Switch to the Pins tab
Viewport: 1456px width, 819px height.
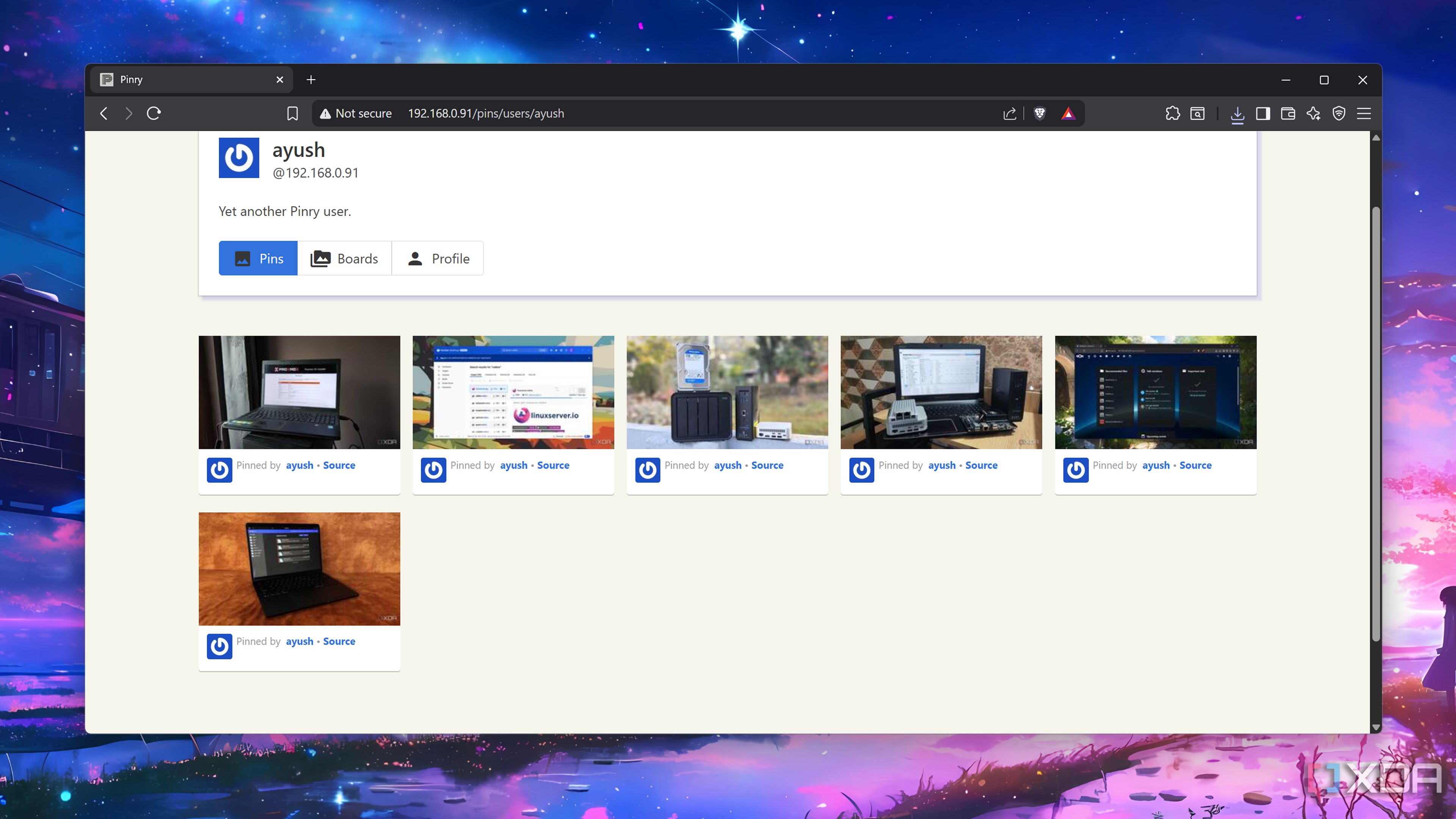[258, 258]
